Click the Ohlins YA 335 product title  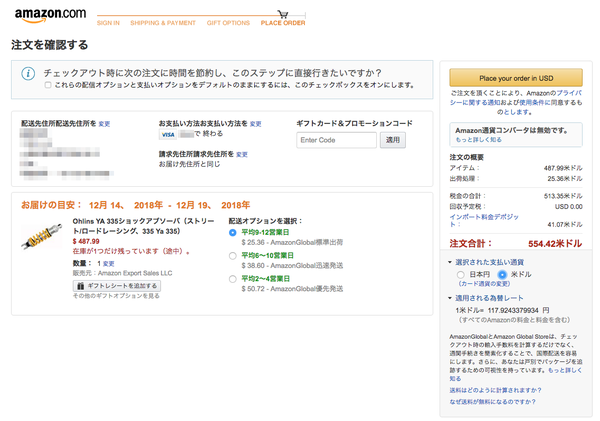coord(143,226)
